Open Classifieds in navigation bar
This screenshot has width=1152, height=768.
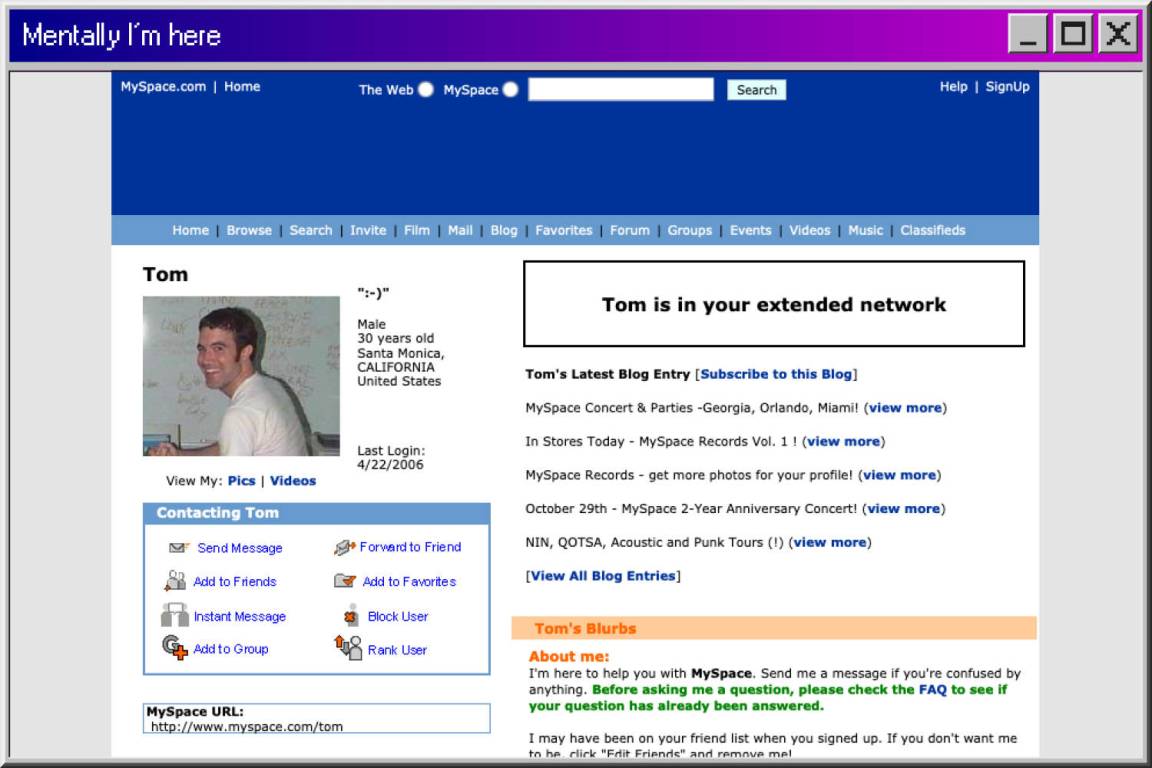932,230
